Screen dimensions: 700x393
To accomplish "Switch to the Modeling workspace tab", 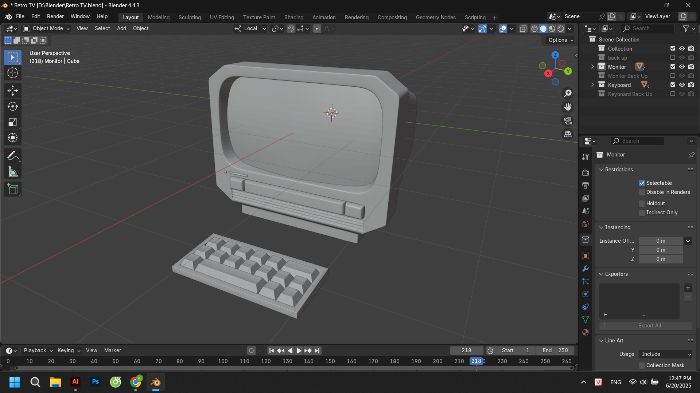I will [158, 17].
